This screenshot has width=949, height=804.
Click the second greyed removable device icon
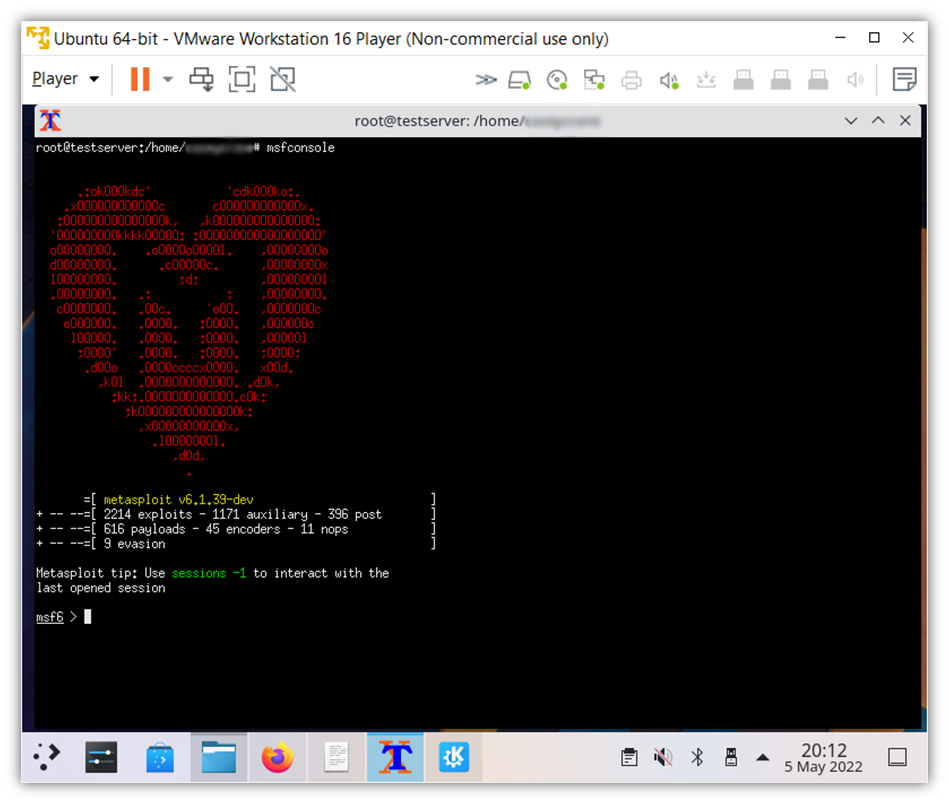[781, 80]
